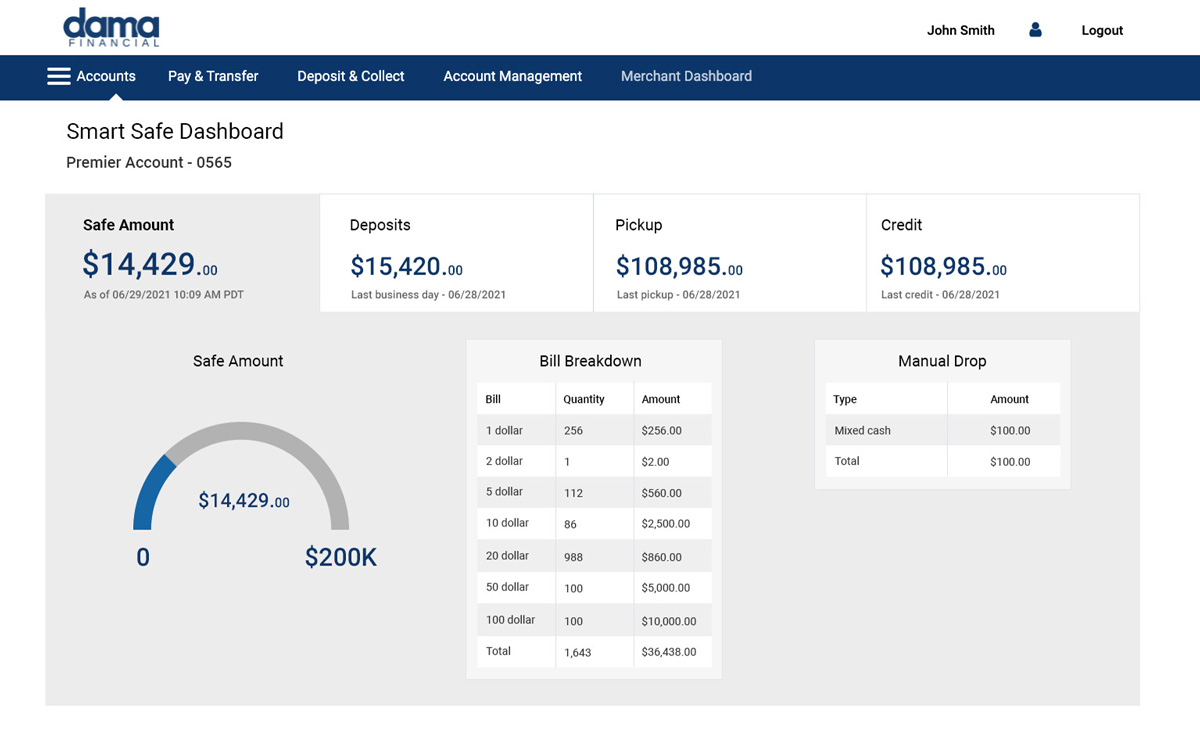Select the Deposits summary card
This screenshot has height=741, width=1200.
(456, 254)
